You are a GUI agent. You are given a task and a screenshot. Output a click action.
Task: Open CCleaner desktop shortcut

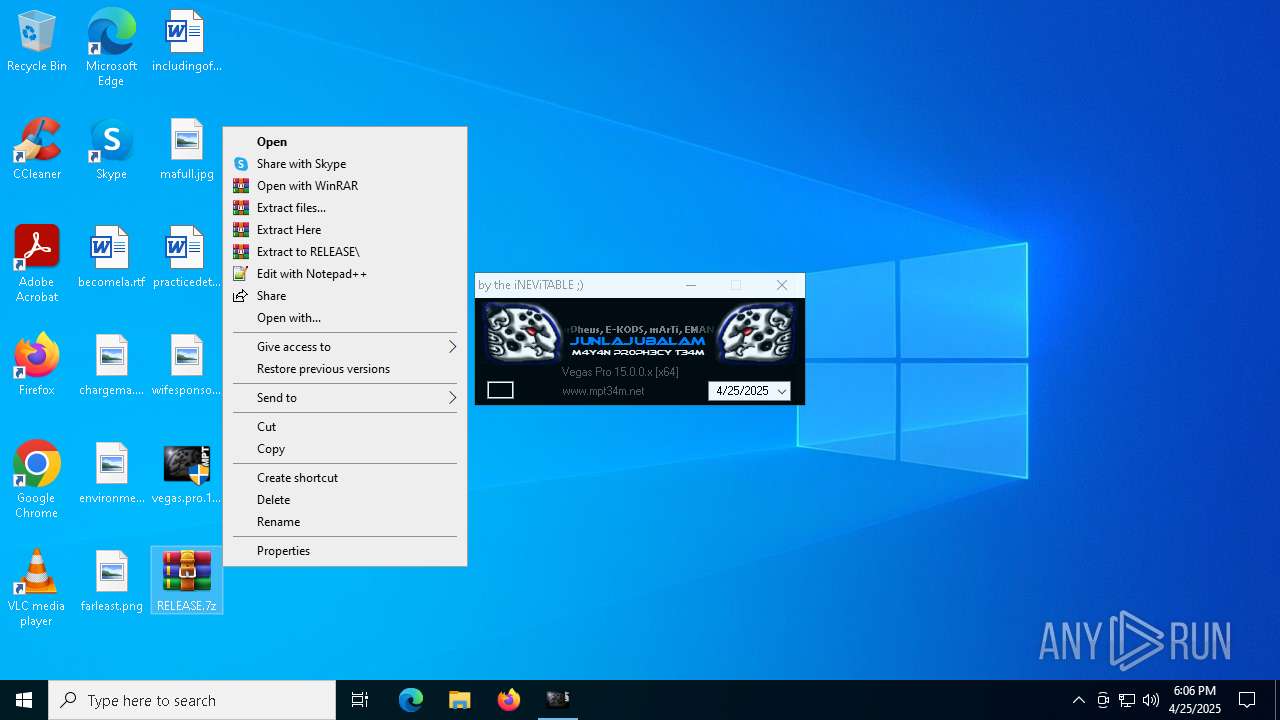point(37,149)
